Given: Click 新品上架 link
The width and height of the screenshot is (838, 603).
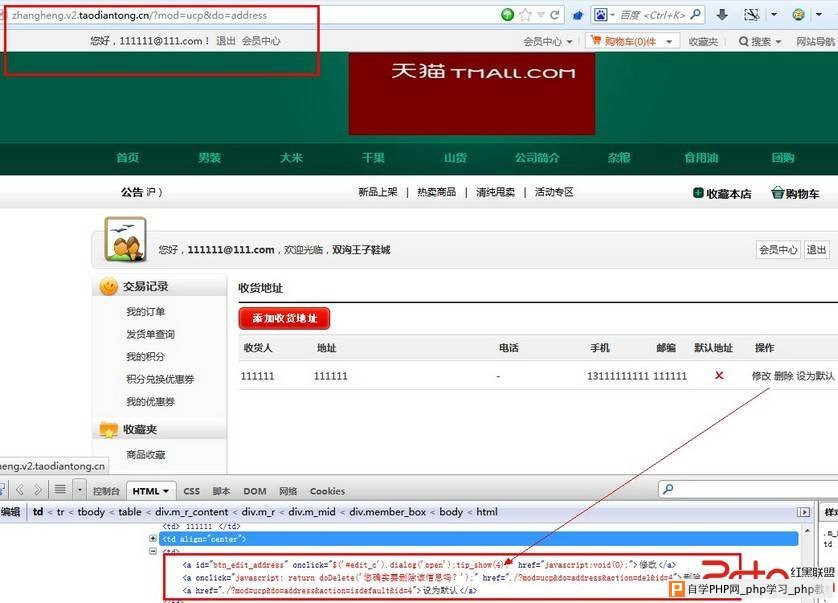Looking at the screenshot, I should (x=378, y=192).
